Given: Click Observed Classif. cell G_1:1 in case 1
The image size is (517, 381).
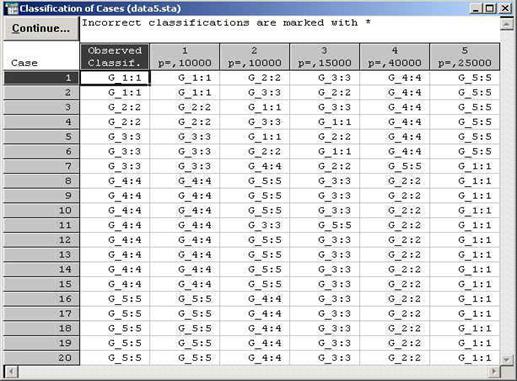Looking at the screenshot, I should [115, 78].
